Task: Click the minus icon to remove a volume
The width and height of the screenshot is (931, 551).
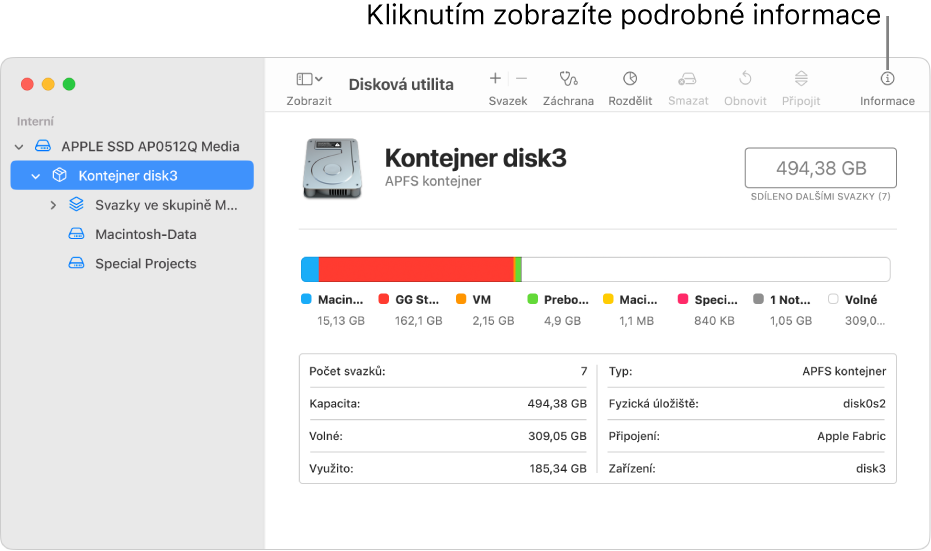Action: click(x=521, y=78)
